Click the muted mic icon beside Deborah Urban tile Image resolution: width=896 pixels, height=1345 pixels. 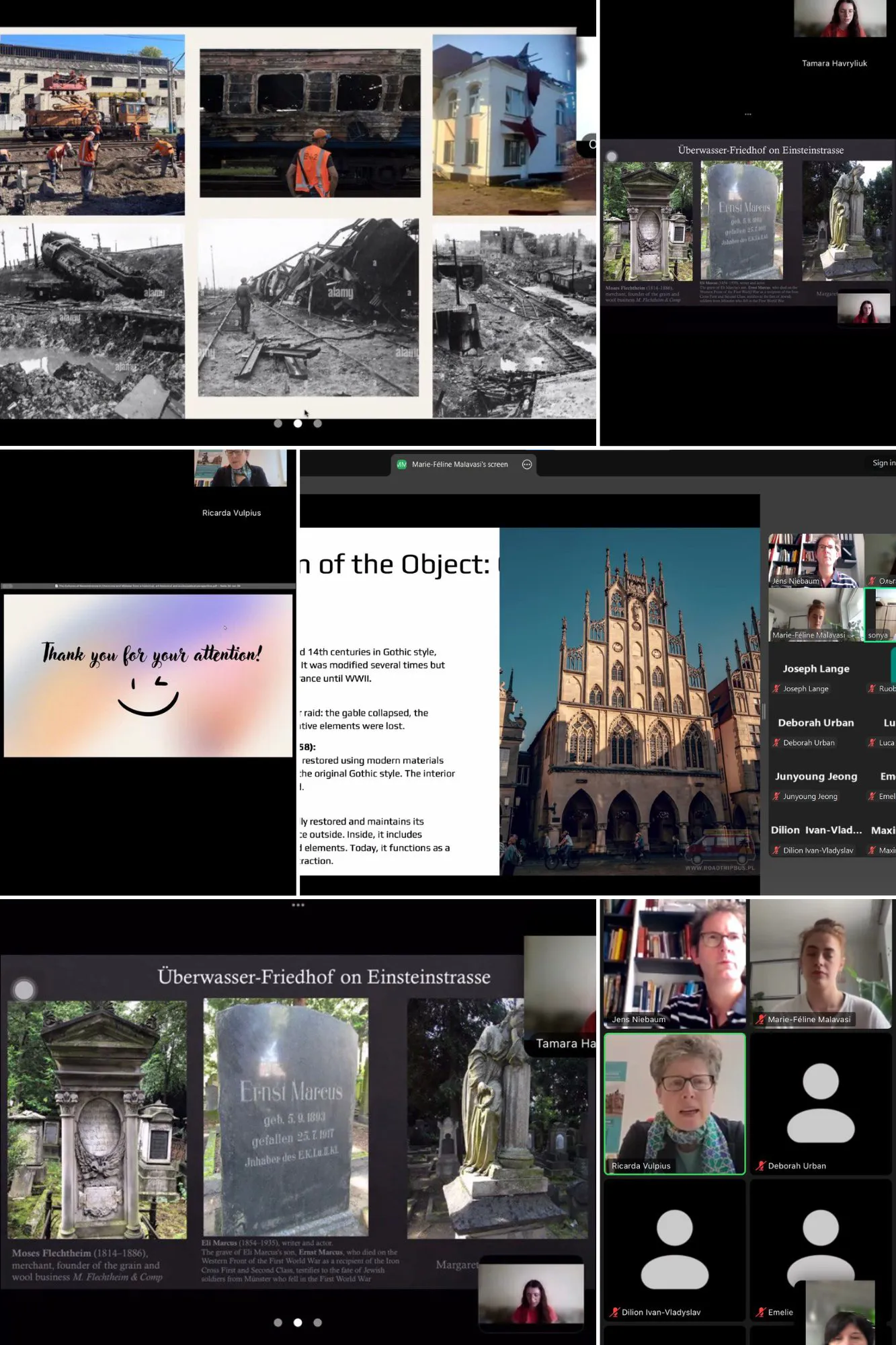[x=760, y=1165]
